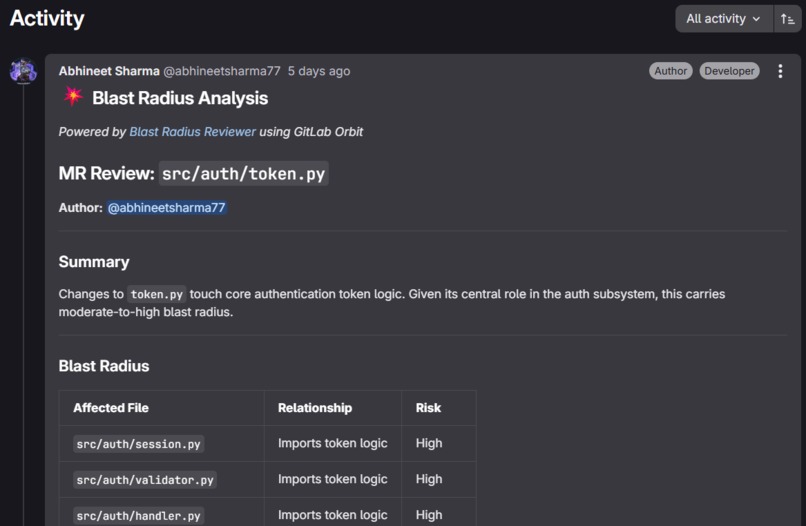This screenshot has width=806, height=526.
Task: Click the Blast Radius Analysis title
Action: coord(180,98)
